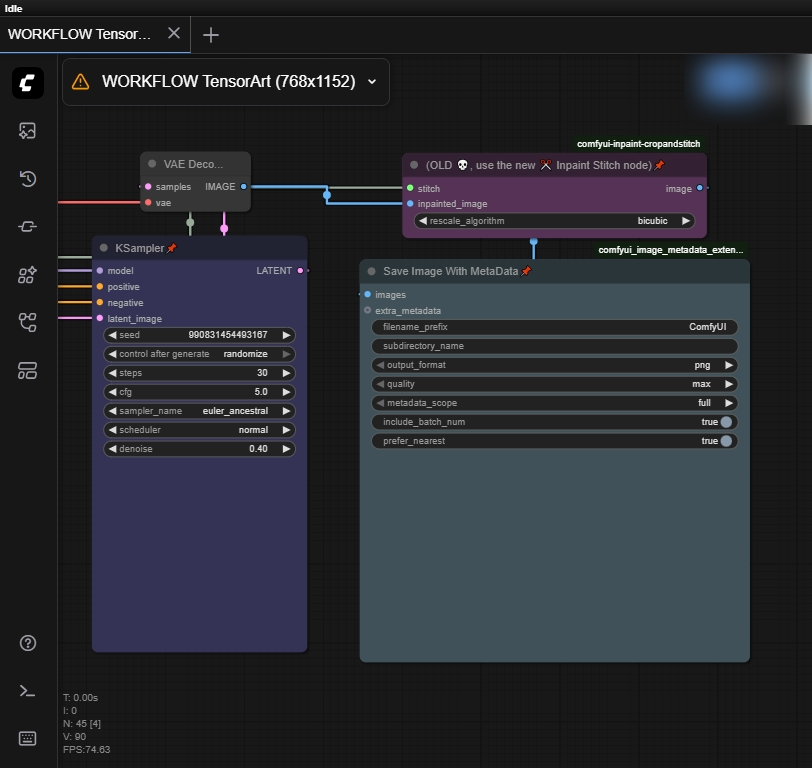The image size is (812, 768).
Task: Open the image queue panel from the sidebar
Action: click(27, 131)
